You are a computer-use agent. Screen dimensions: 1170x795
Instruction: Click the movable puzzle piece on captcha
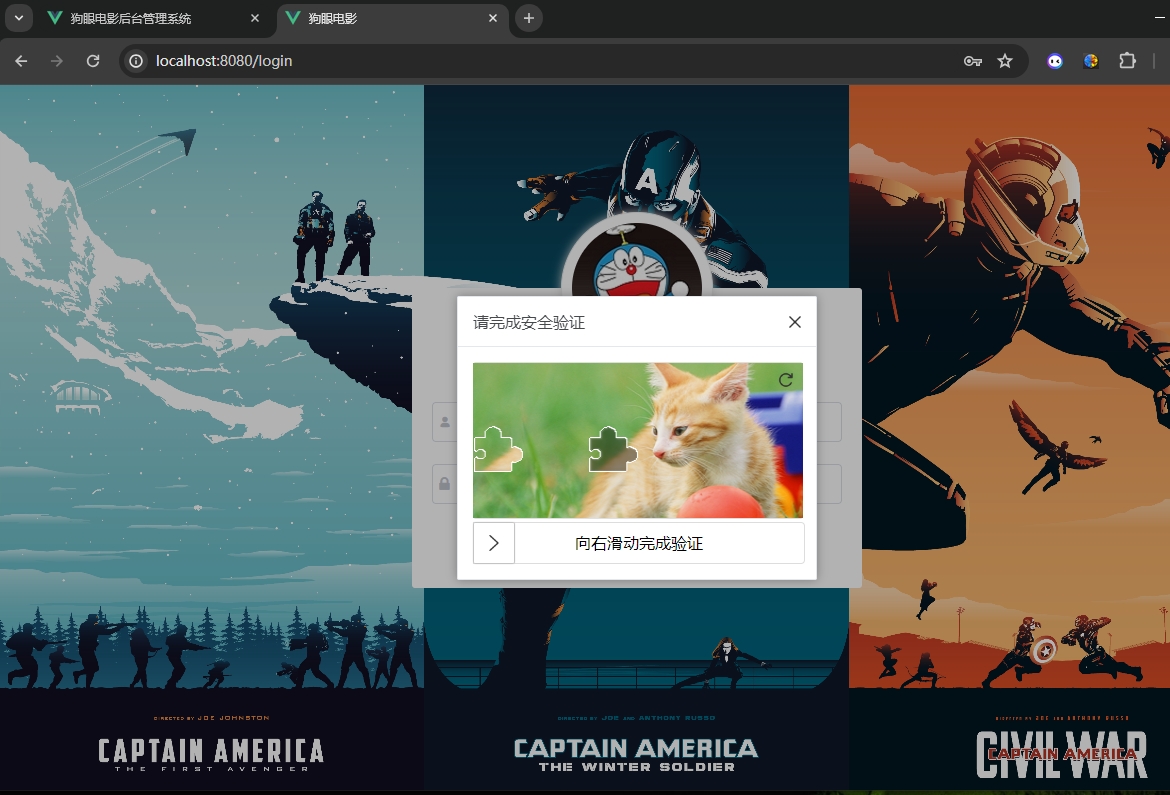pyautogui.click(x=498, y=449)
